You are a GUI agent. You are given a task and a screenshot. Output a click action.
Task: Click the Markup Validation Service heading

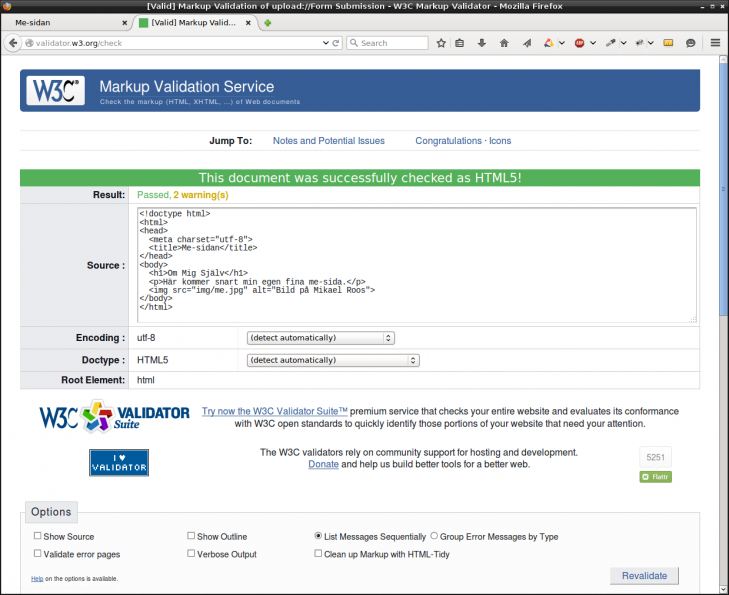point(186,86)
